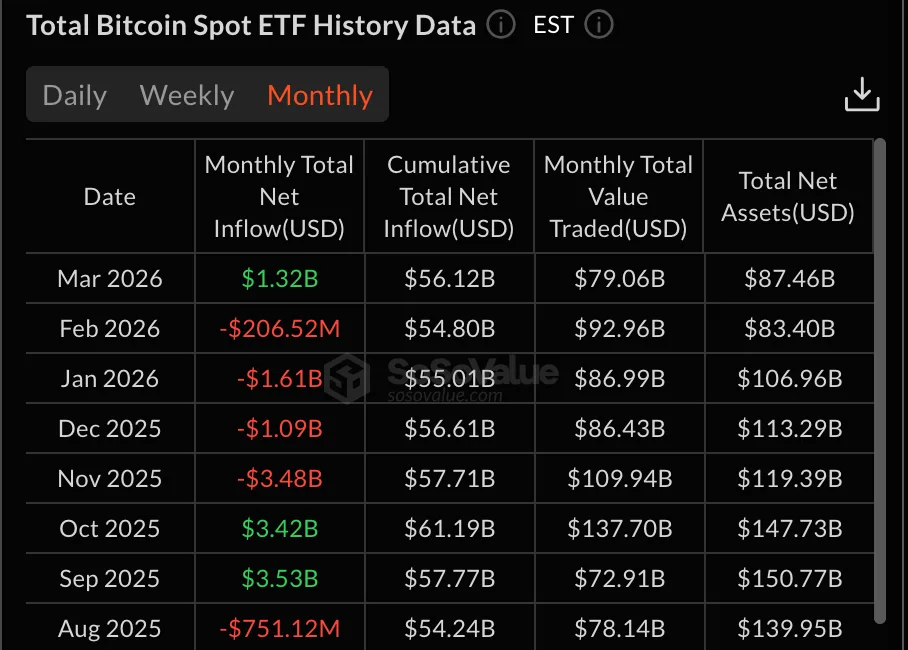Click the Date column header
Viewport: 908px width, 650px height.
point(109,196)
